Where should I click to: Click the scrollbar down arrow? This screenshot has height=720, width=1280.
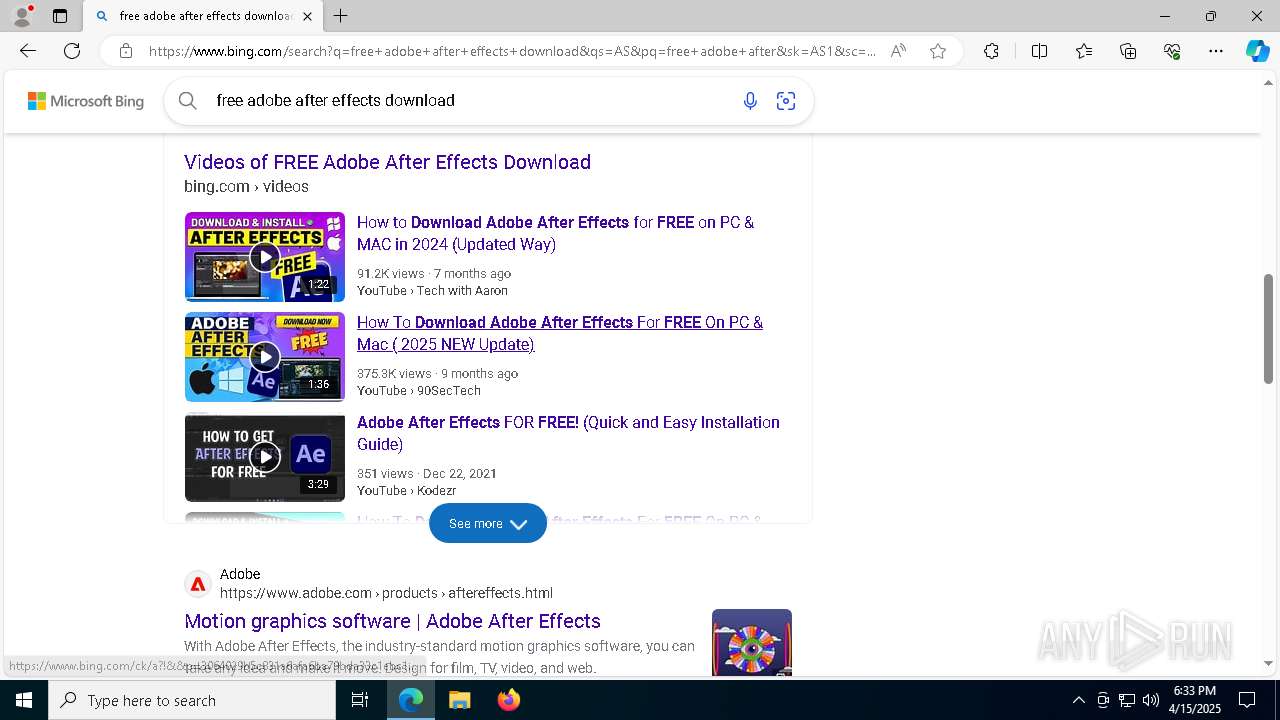point(1268,663)
